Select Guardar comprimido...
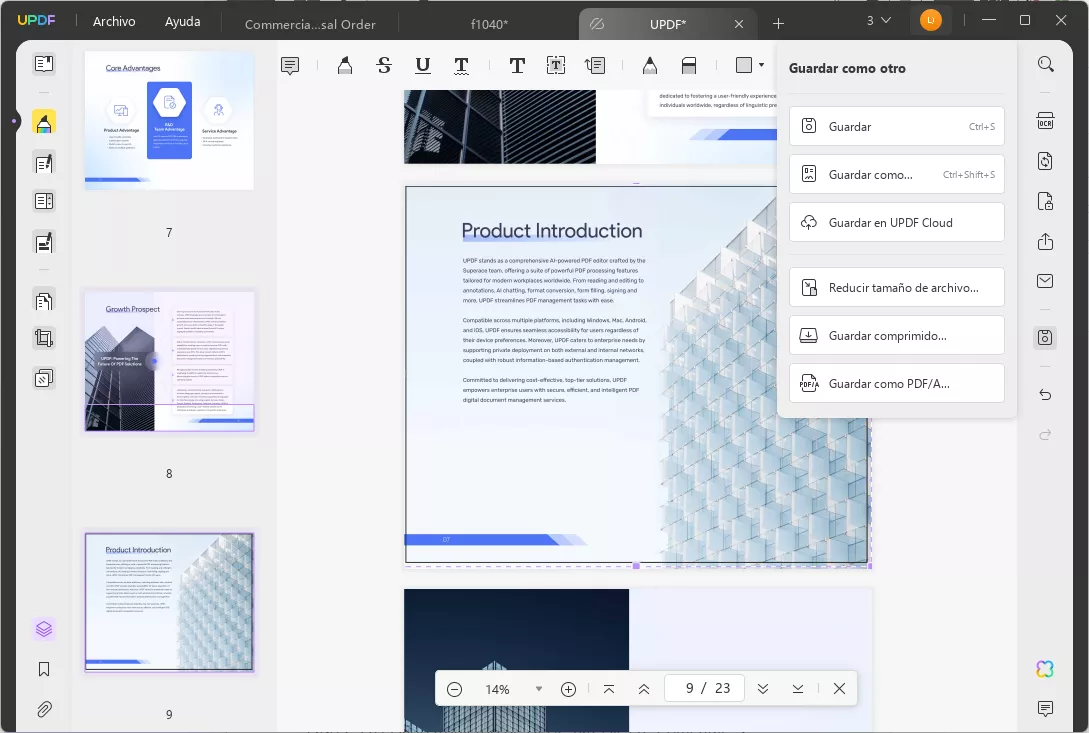 [897, 336]
